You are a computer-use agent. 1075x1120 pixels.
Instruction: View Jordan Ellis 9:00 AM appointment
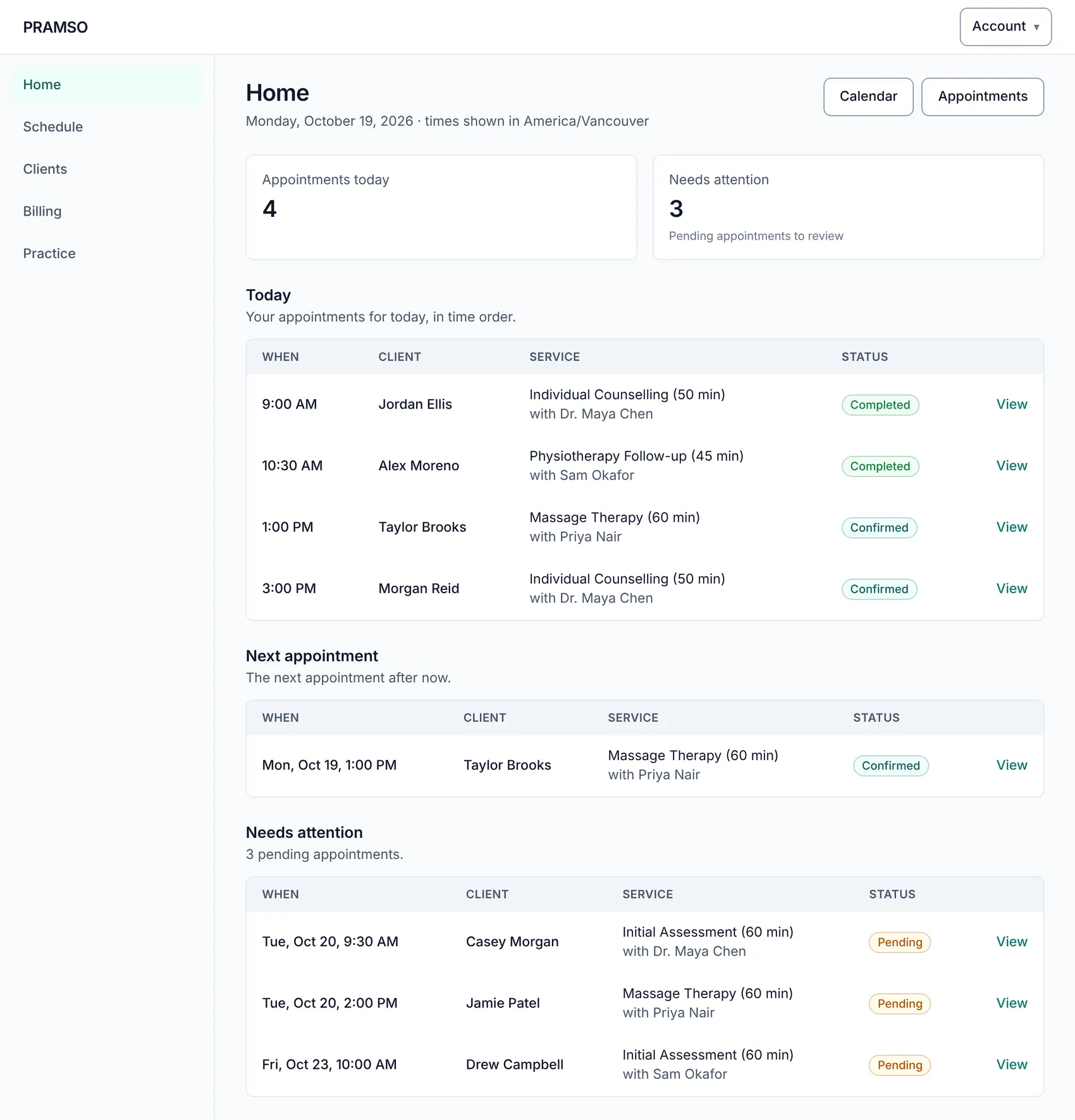tap(1011, 404)
